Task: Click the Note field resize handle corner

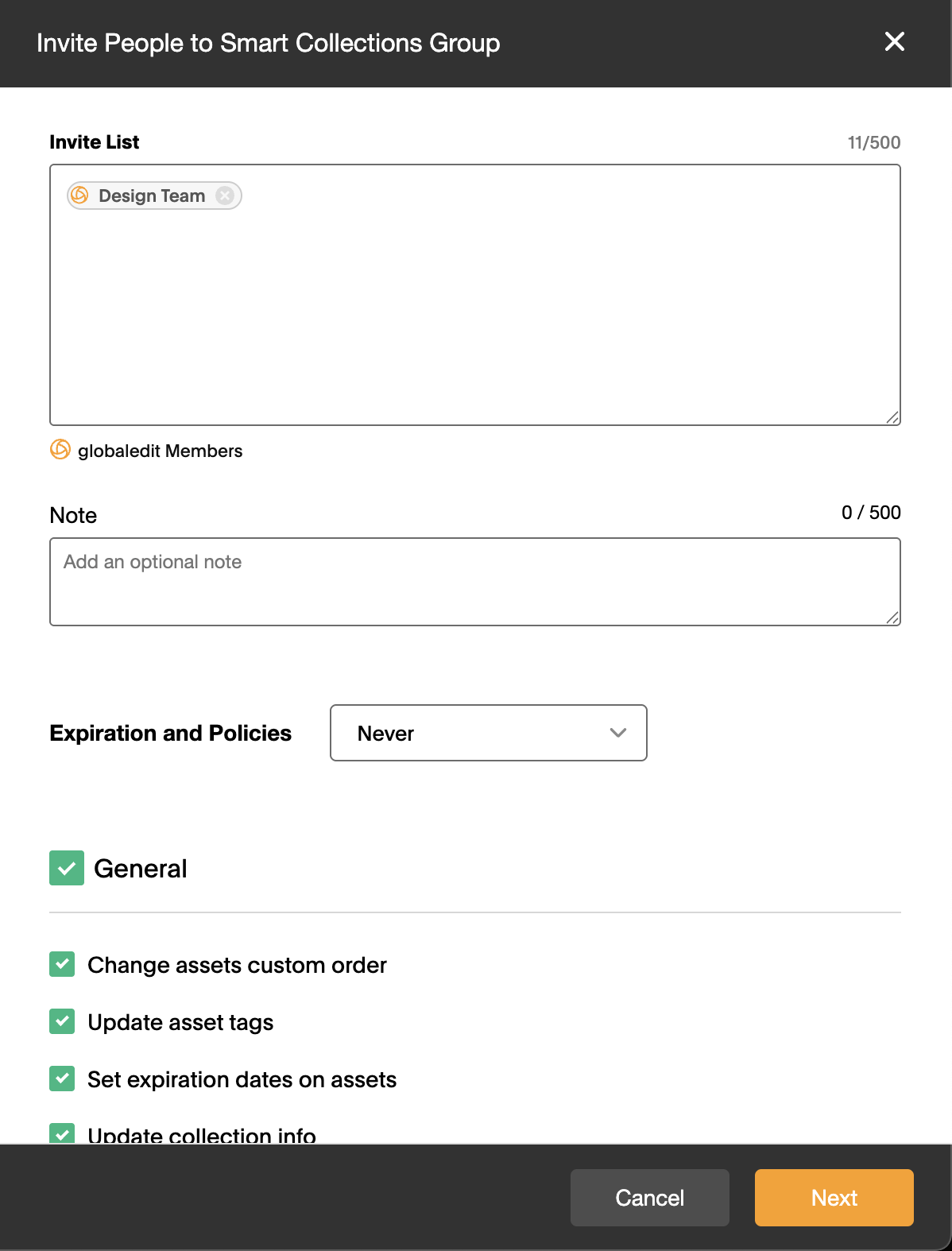Action: coord(892,618)
